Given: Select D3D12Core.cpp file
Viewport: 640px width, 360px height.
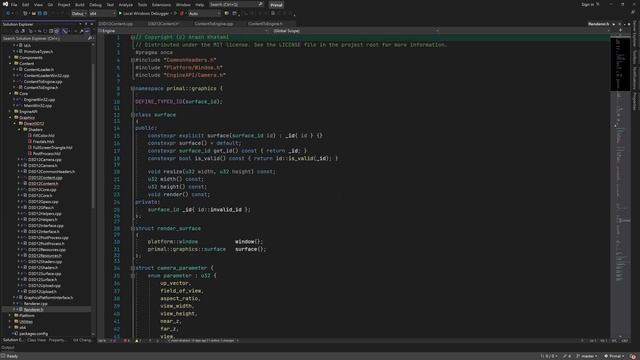Looking at the screenshot, I should click(x=42, y=190).
